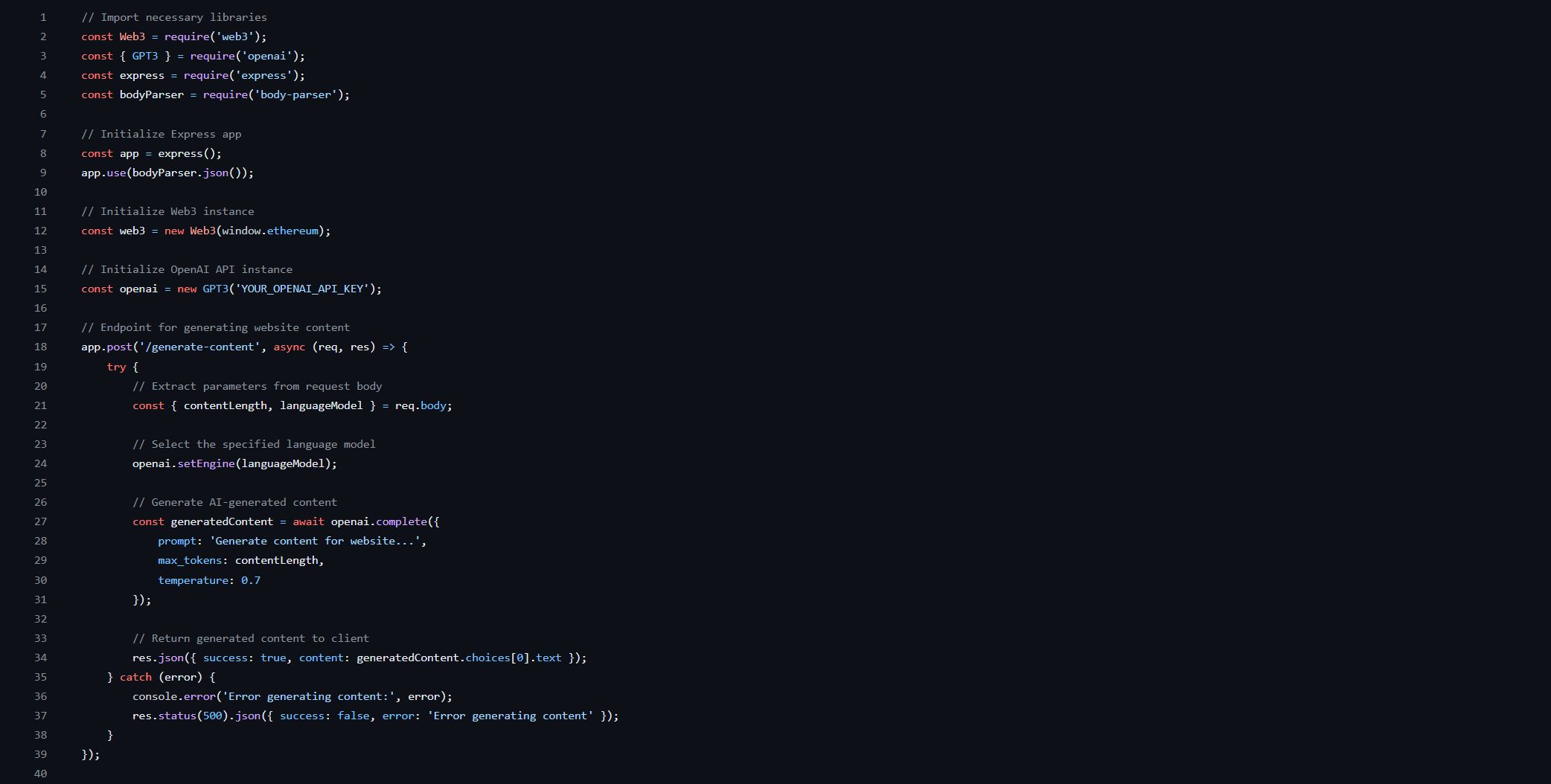Click line number 27 in the gutter
This screenshot has width=1551, height=784.
[40, 521]
